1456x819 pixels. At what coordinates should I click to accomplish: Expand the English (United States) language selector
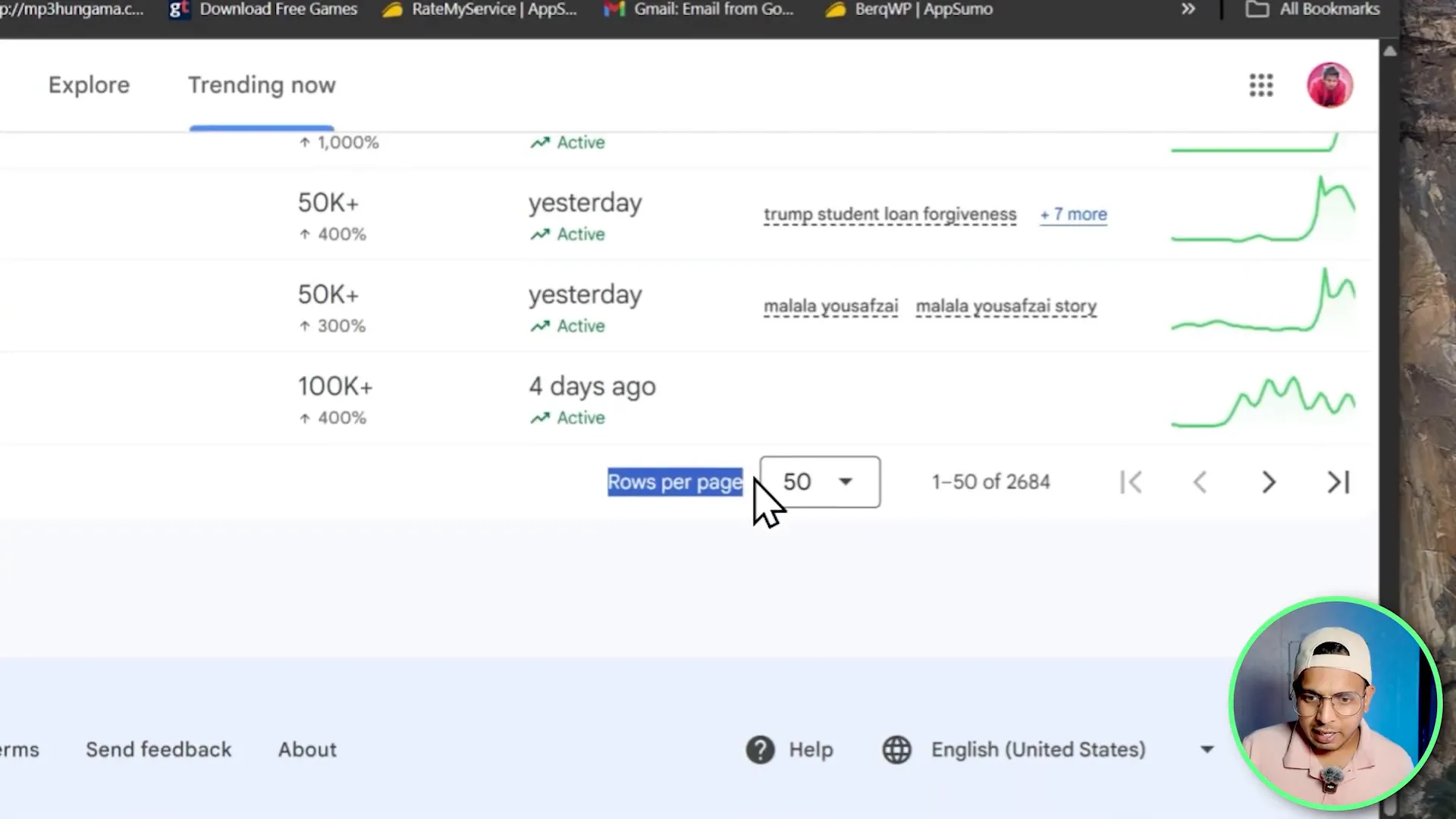click(1207, 749)
